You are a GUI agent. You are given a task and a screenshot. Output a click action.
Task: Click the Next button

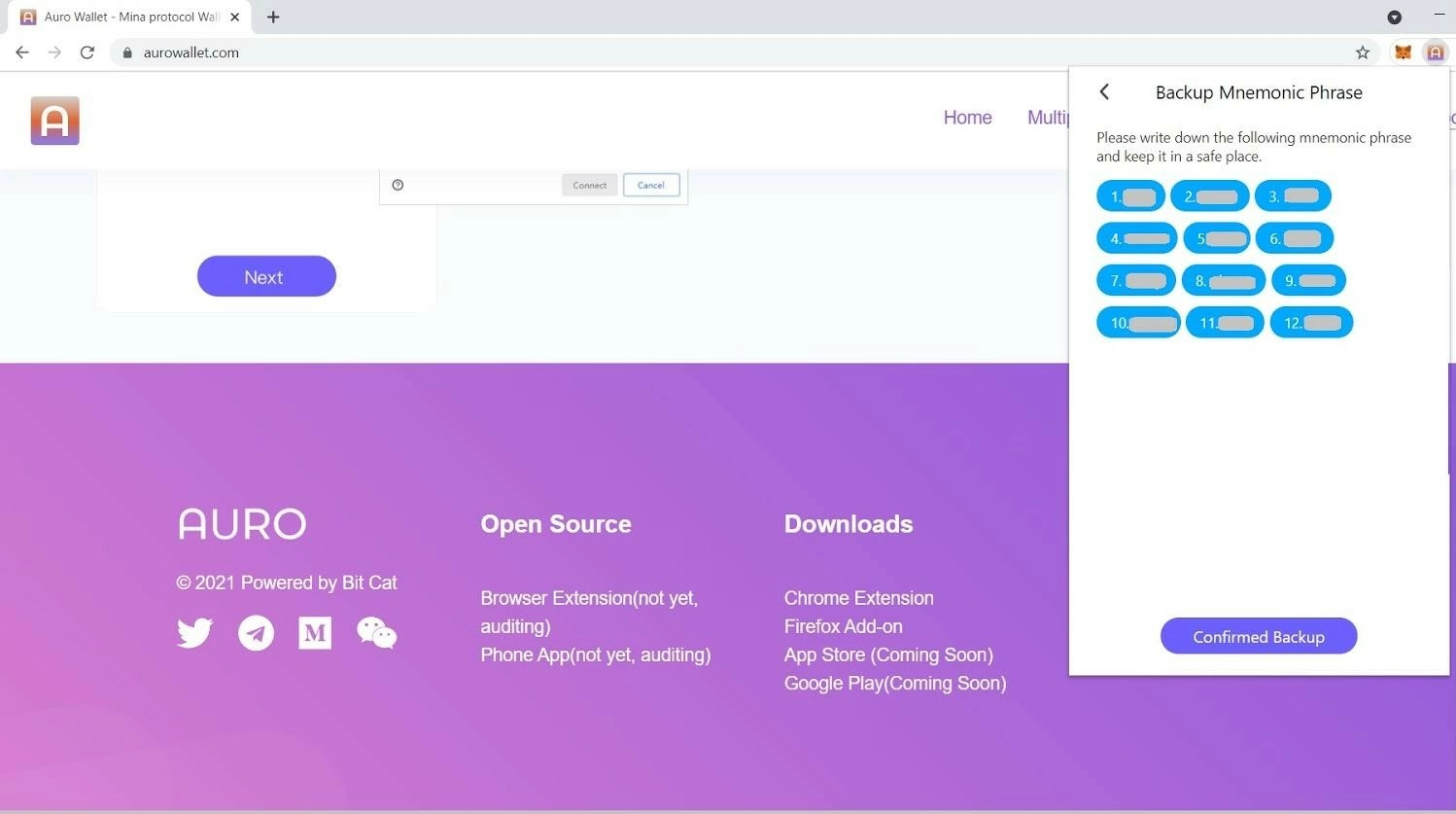[266, 276]
